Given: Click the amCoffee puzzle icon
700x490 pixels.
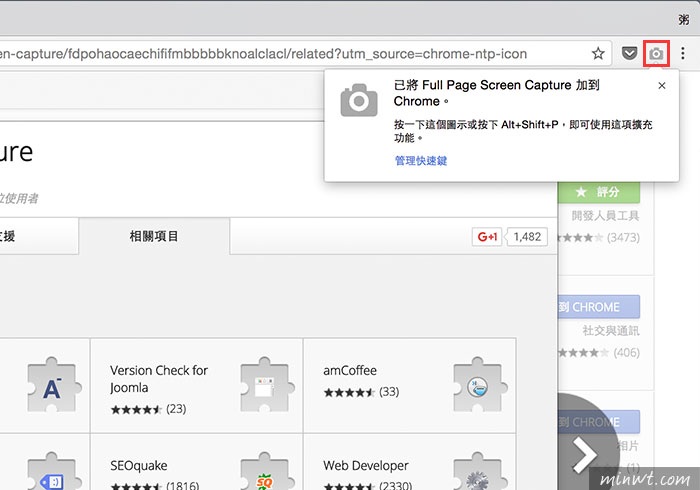Looking at the screenshot, I should tap(479, 386).
